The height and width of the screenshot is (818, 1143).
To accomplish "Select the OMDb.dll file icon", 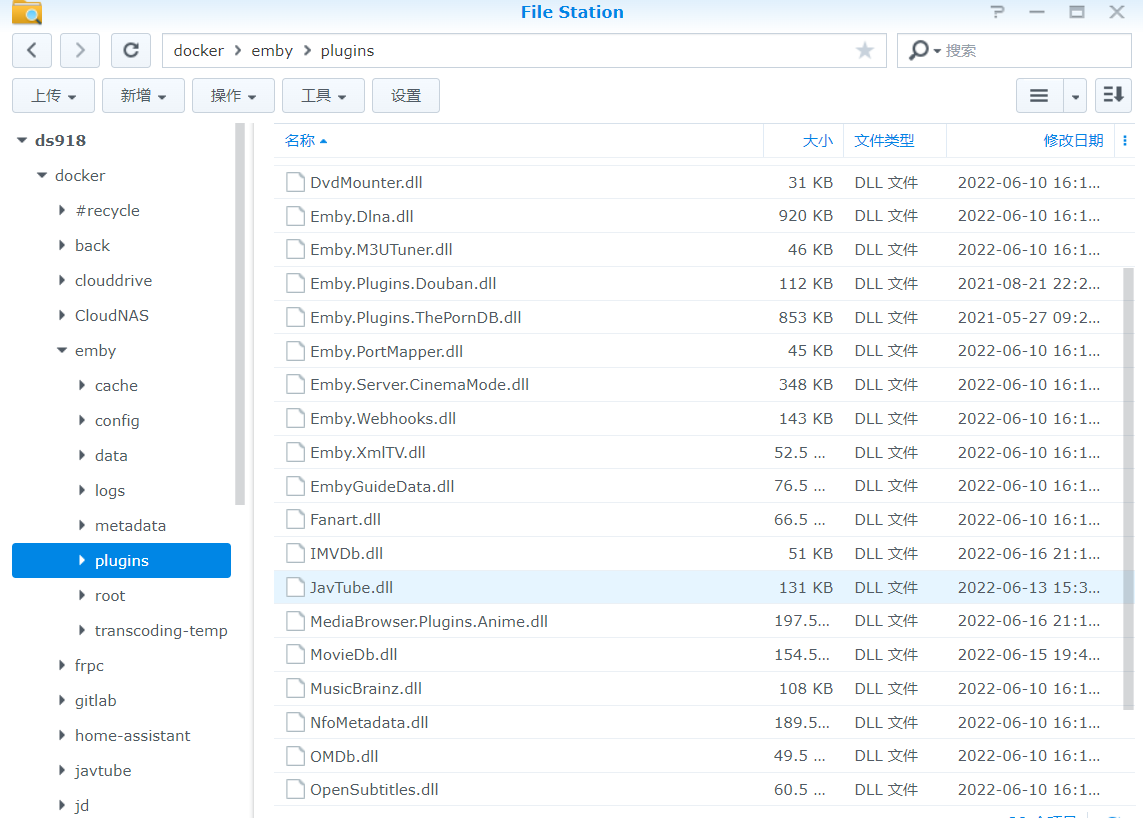I will [x=295, y=756].
